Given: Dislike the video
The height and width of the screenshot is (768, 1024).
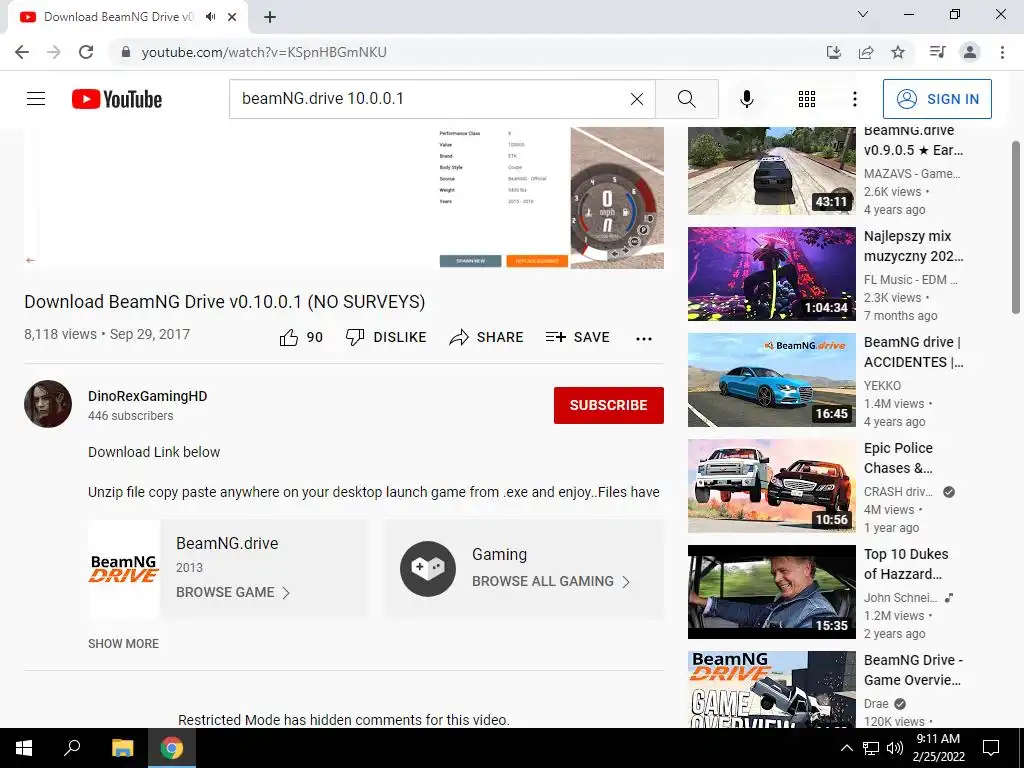Looking at the screenshot, I should [386, 338].
